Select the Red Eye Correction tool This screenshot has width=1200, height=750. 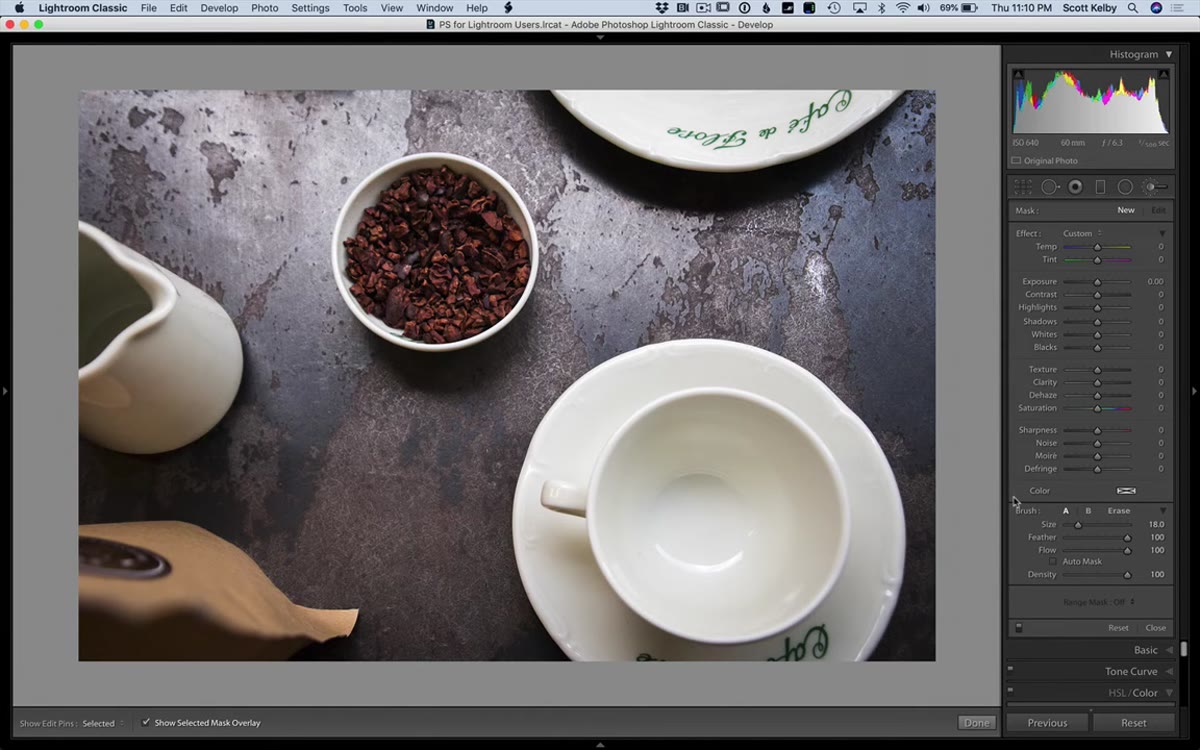[x=1075, y=187]
